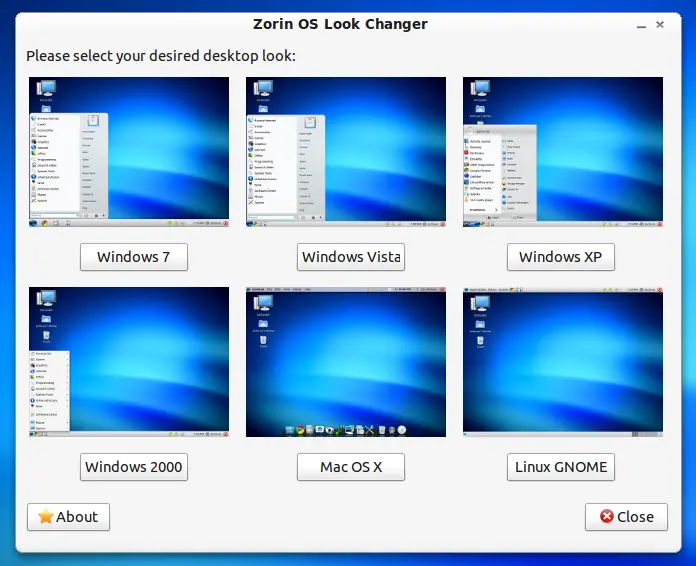
Task: Click the Linux GNOME preview thumbnail
Action: click(563, 362)
